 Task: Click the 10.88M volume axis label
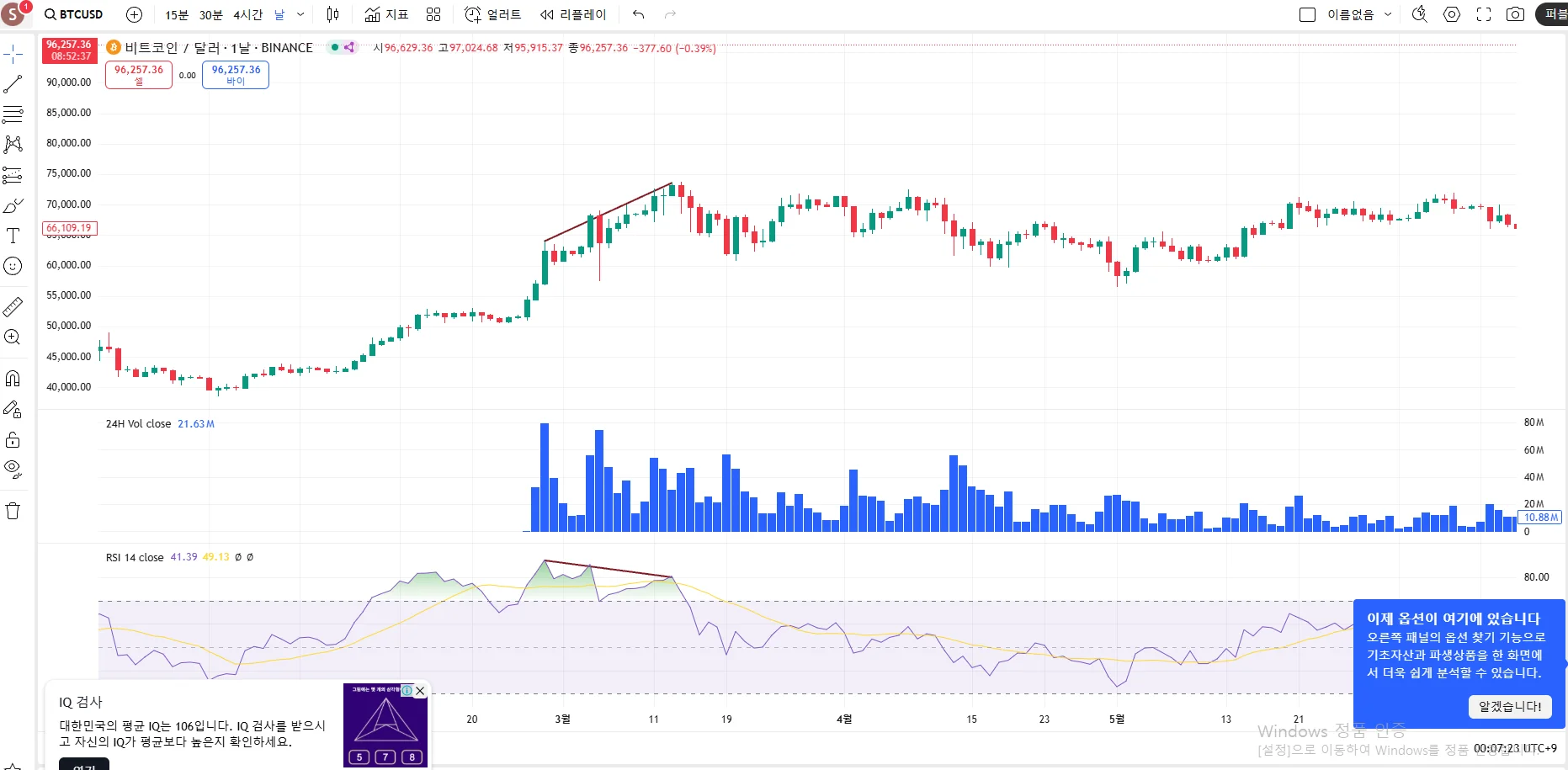click(x=1540, y=518)
